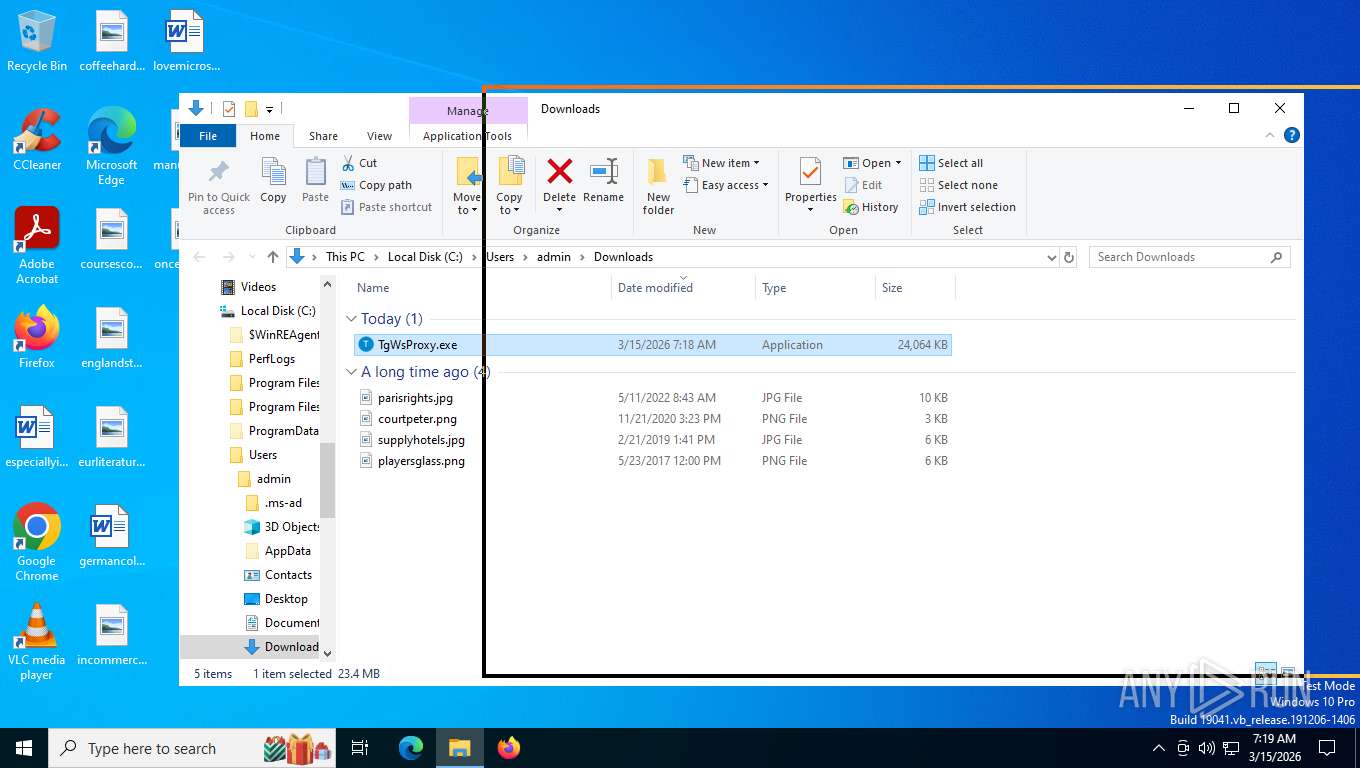
Task: Click the Edge icon in taskbar
Action: pos(411,747)
